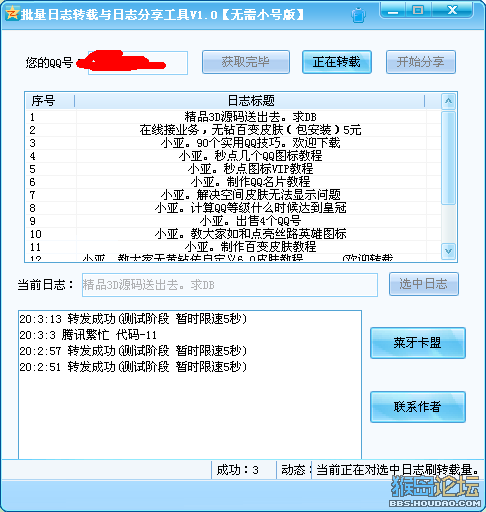The height and width of the screenshot is (512, 486).
Task: Select row 小亚。秒点几个QQ图标教程
Action: click(233, 156)
